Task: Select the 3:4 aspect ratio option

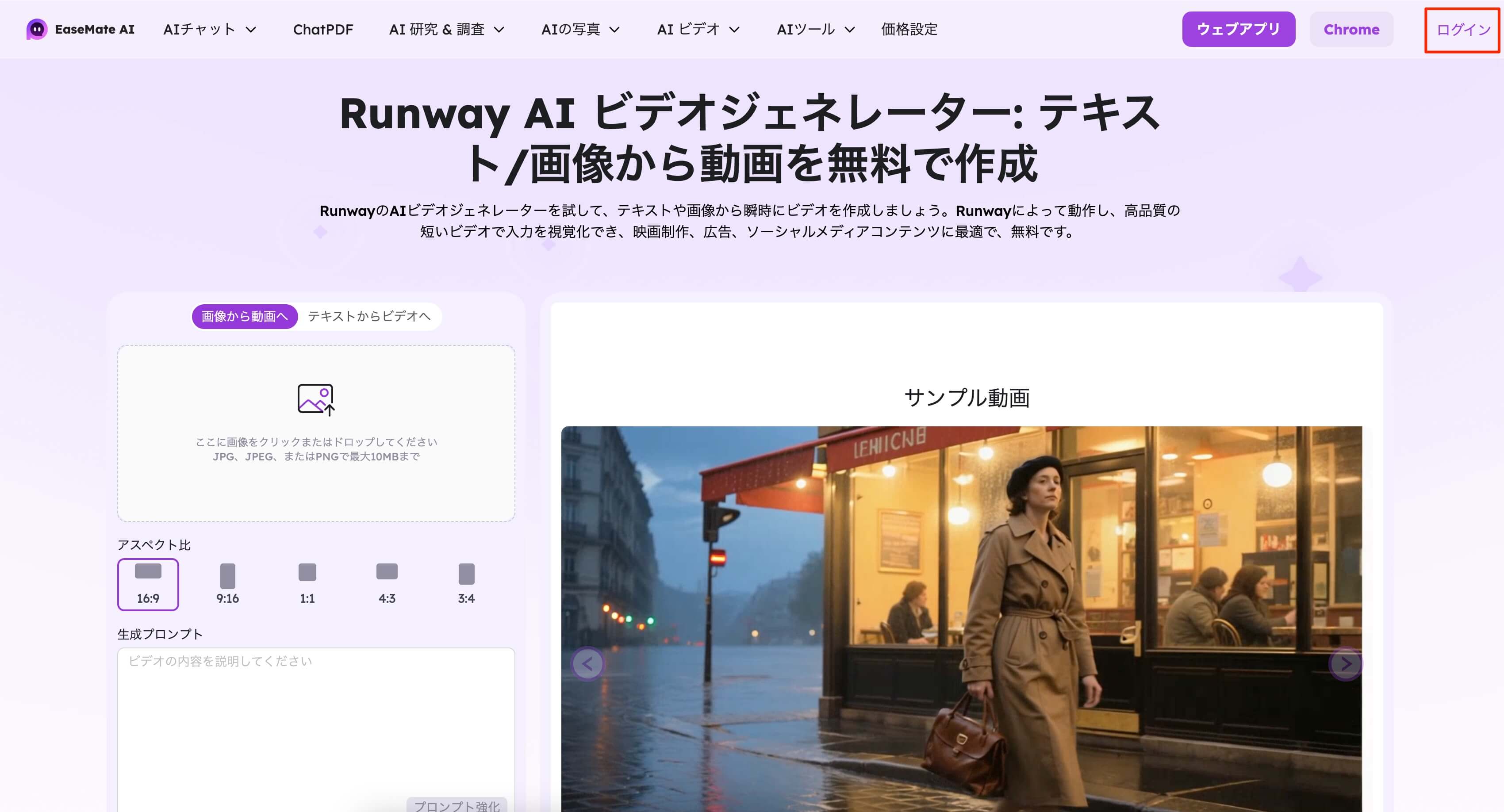Action: pos(465,584)
